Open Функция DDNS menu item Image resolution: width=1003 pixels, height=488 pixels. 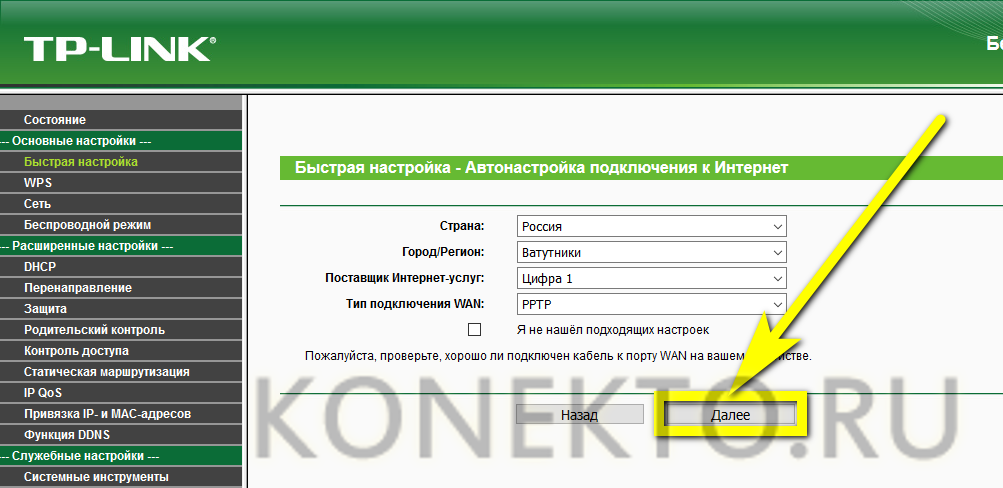(121, 435)
